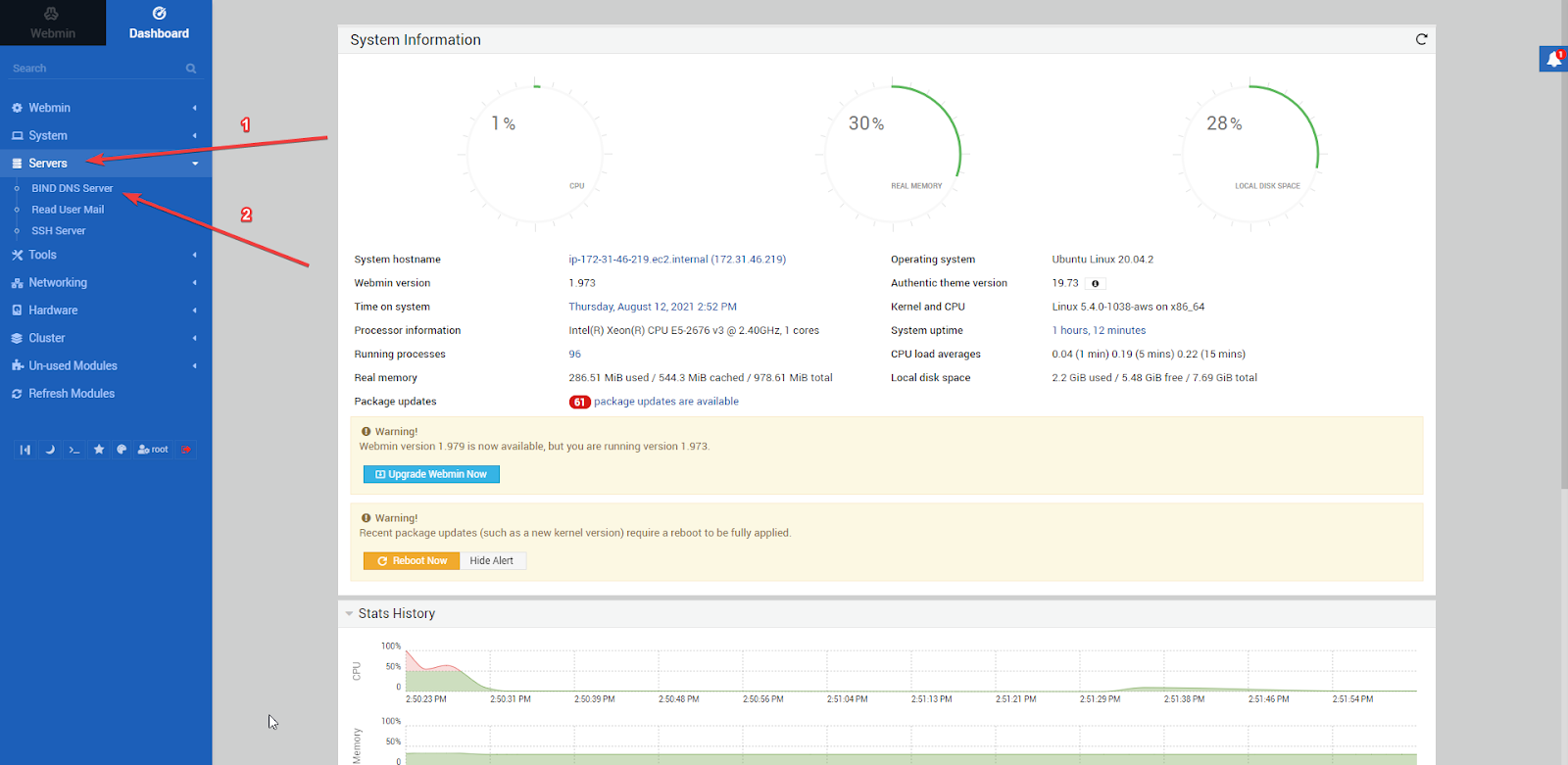The image size is (1568, 765).
Task: Open the running processes count 96
Action: (x=574, y=355)
